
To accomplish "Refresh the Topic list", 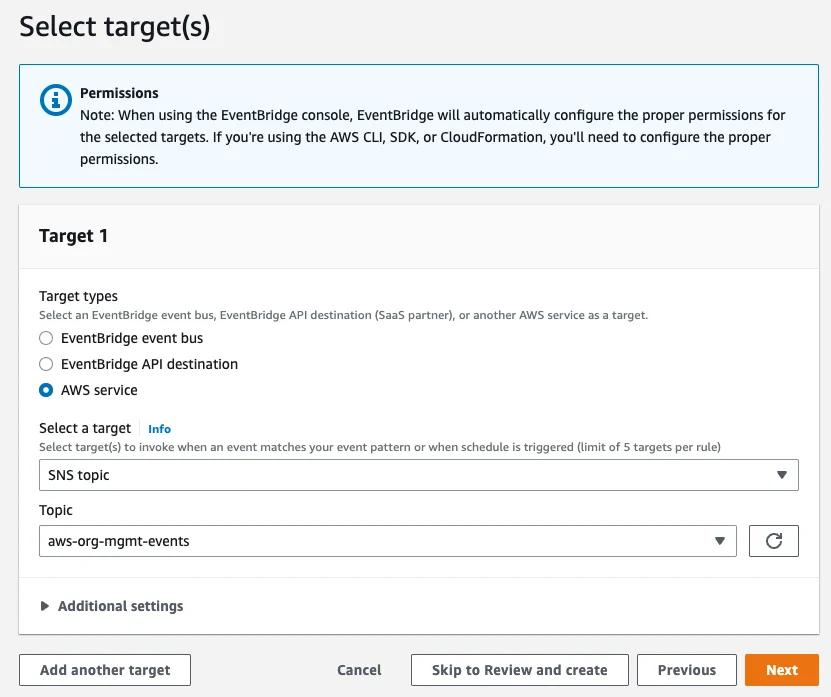I will click(773, 541).
